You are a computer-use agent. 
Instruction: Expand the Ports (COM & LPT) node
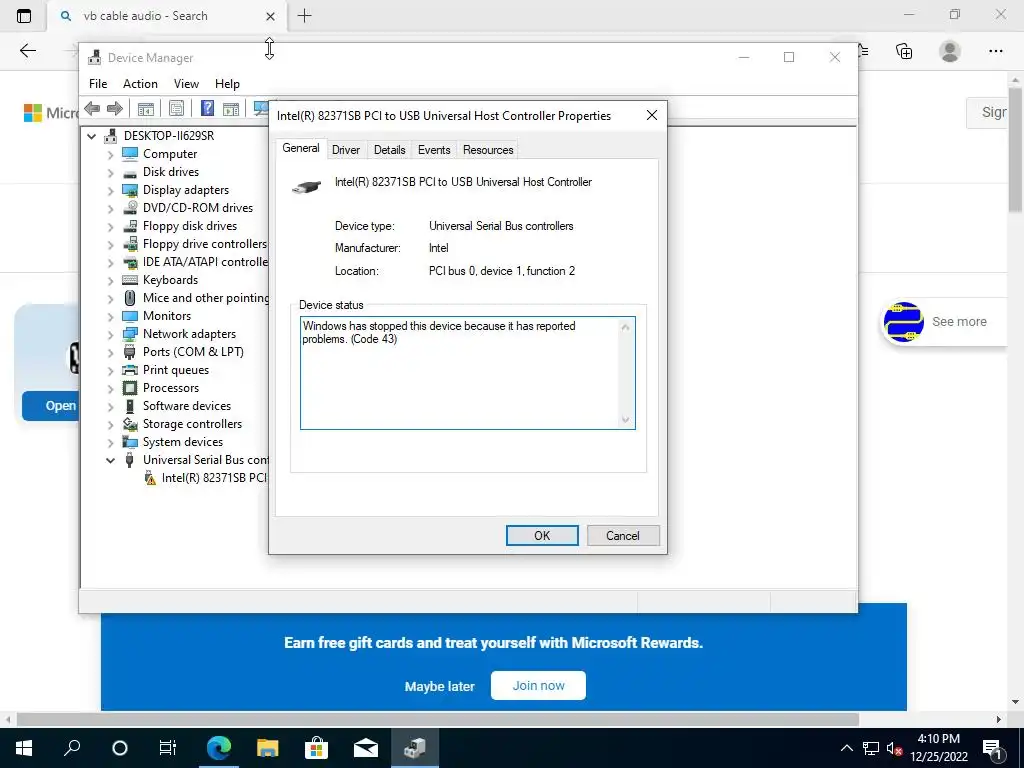(110, 352)
